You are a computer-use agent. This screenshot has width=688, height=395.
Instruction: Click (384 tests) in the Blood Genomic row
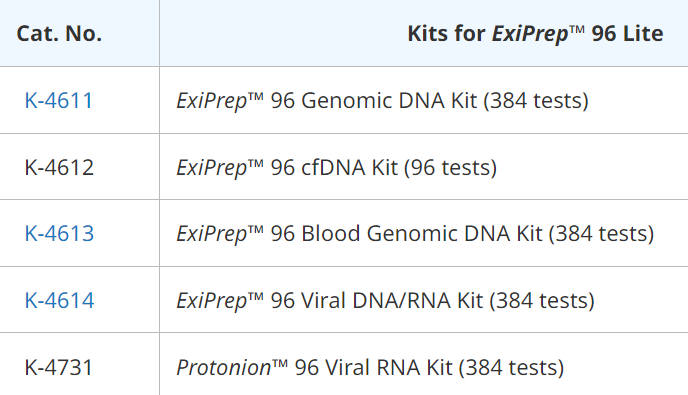coord(601,234)
